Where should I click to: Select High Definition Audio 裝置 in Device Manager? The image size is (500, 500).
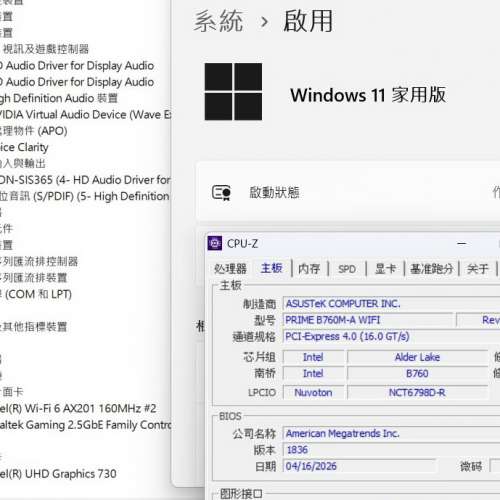59,98
